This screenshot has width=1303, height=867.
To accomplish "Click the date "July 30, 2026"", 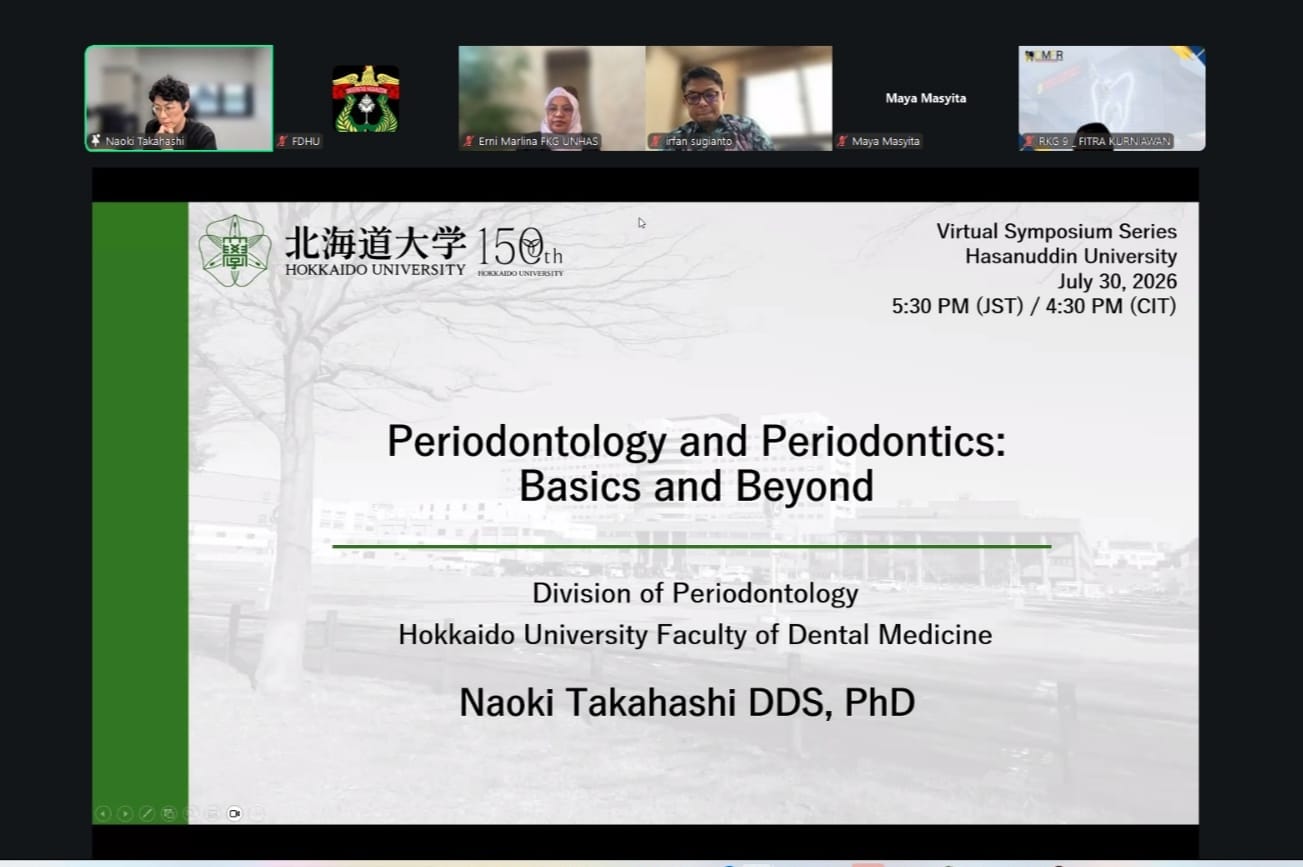I will 1117,282.
